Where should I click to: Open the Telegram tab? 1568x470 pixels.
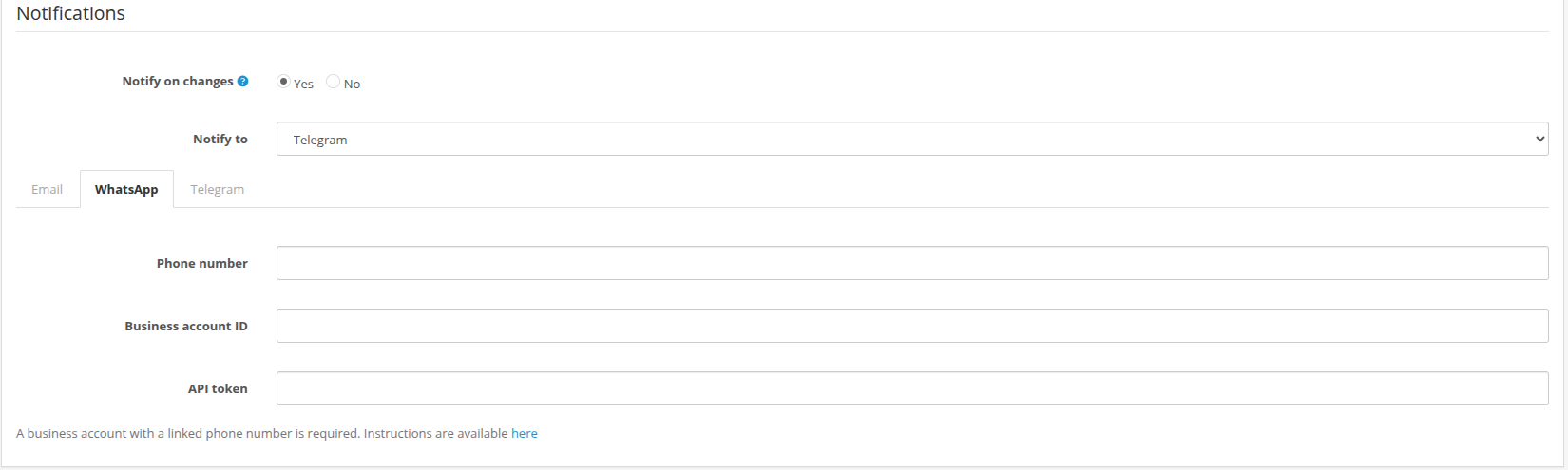click(x=217, y=189)
